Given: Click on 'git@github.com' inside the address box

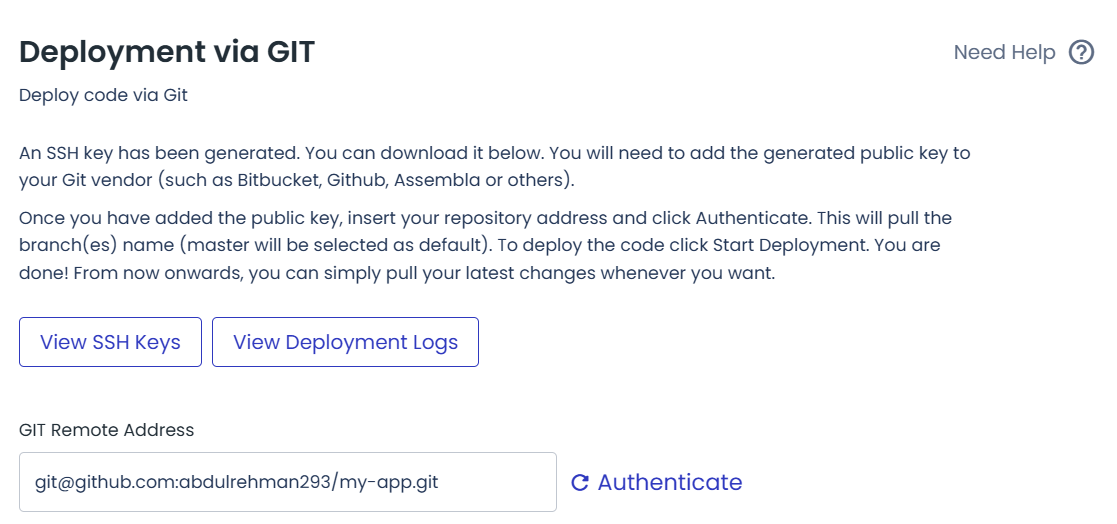Looking at the screenshot, I should [104, 483].
